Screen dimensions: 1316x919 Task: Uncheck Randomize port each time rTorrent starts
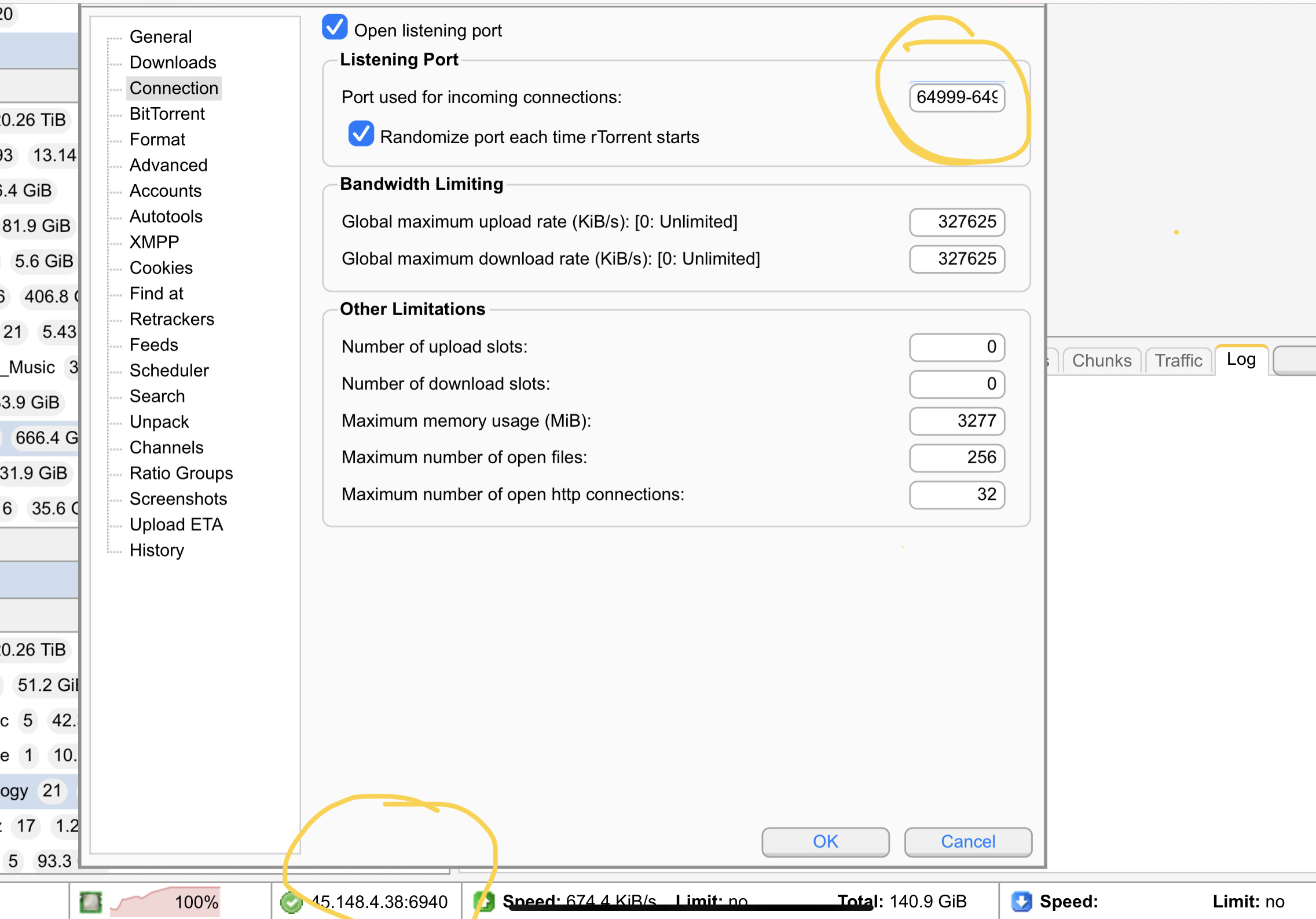(x=361, y=134)
